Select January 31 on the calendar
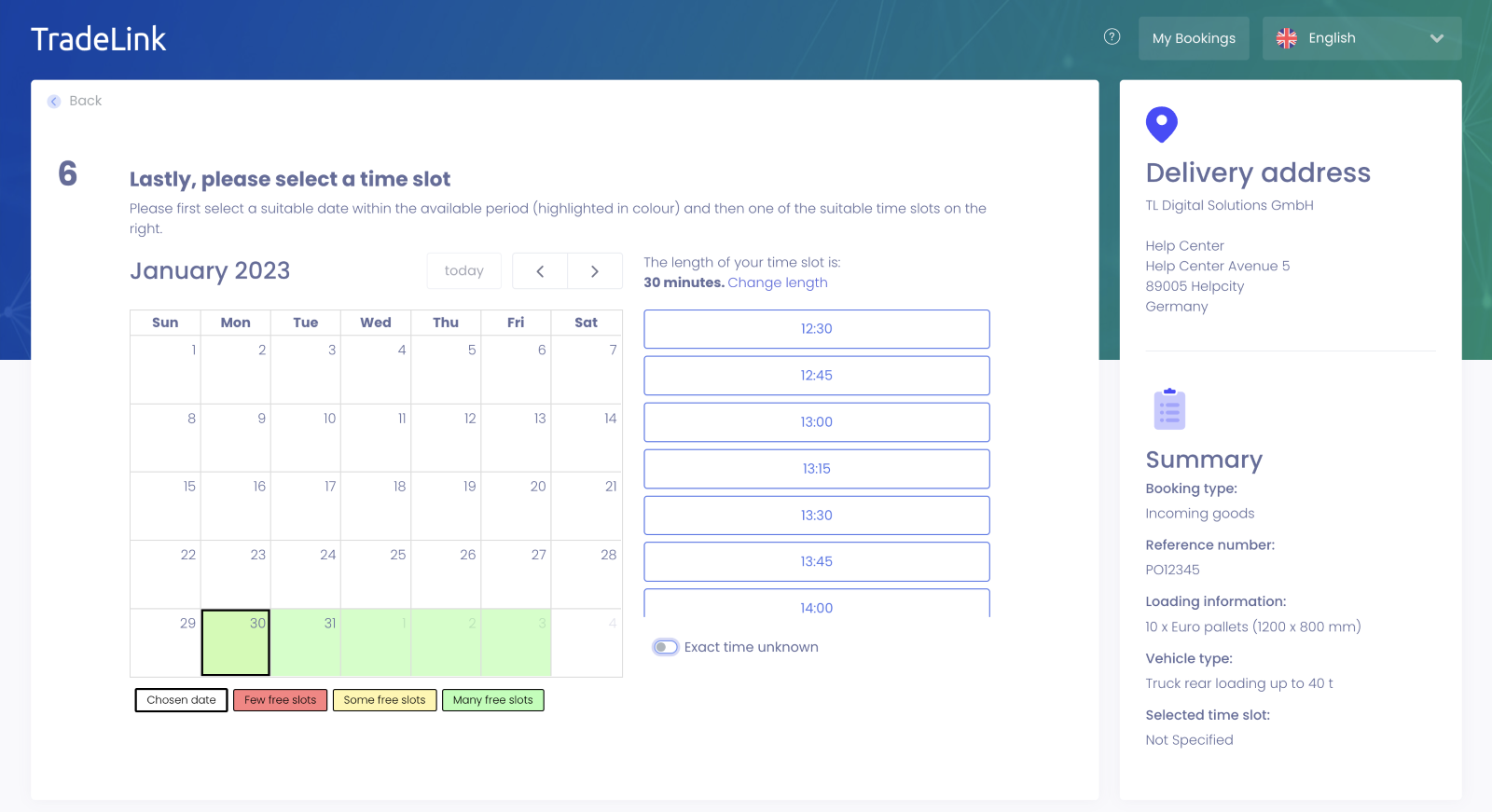The image size is (1492, 812). pyautogui.click(x=306, y=641)
